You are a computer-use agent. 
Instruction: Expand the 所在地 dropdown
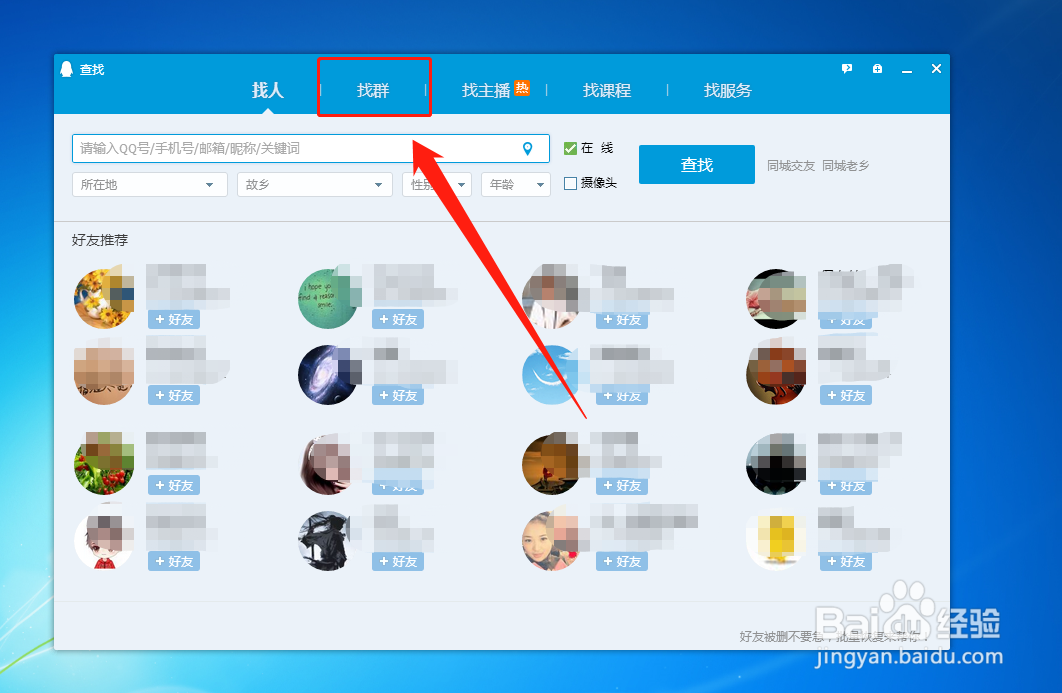pos(150,184)
